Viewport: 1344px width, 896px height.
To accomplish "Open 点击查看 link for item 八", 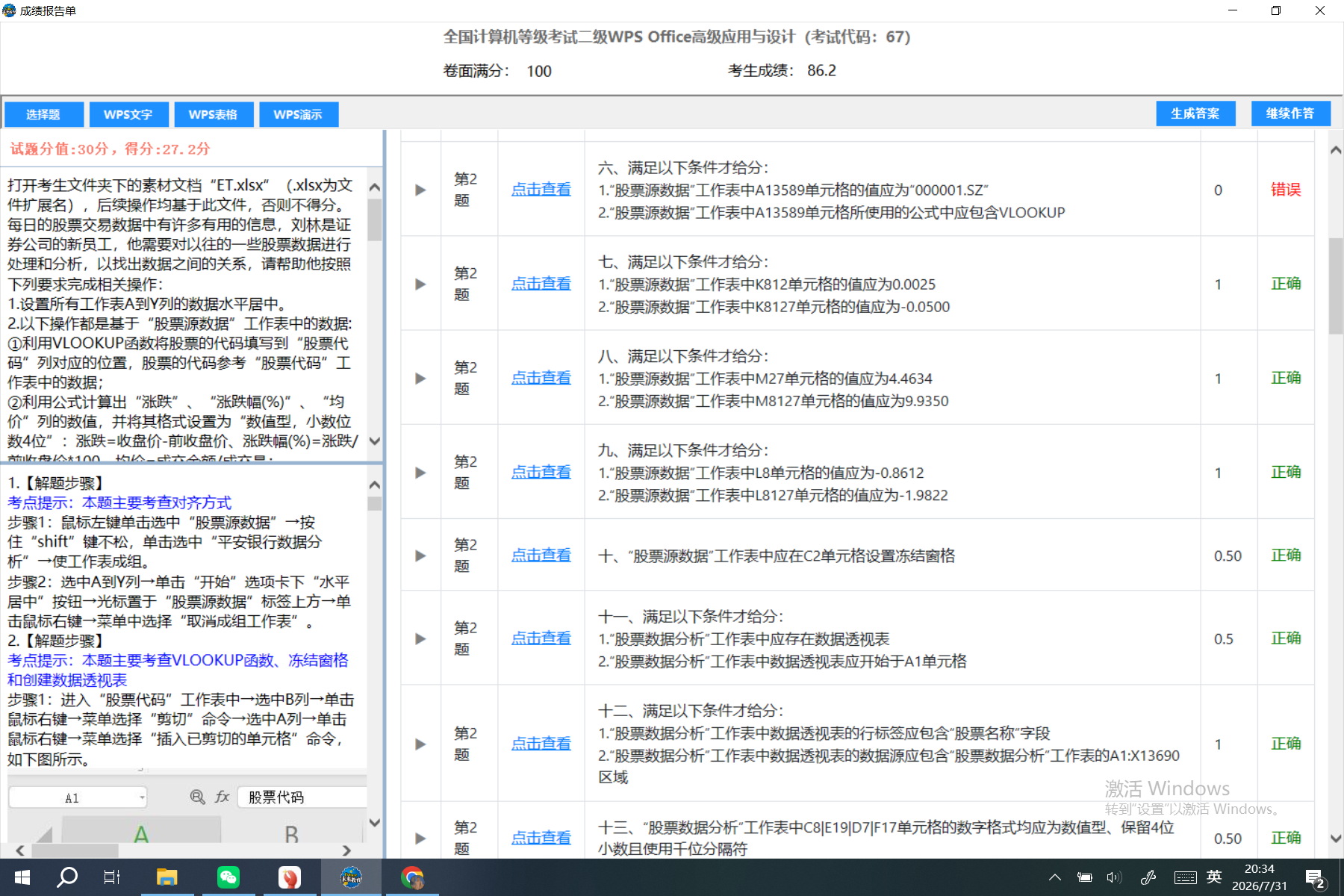I will [x=541, y=378].
